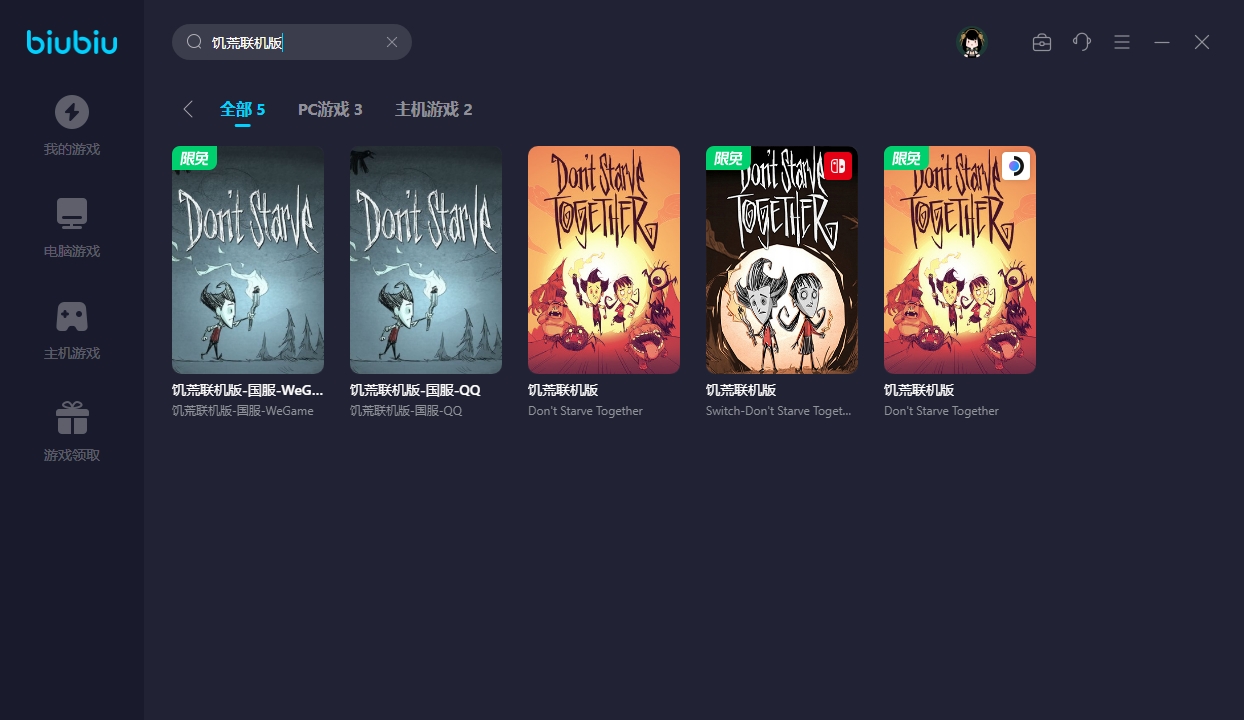The width and height of the screenshot is (1244, 720).
Task: Click the search magnifier icon
Action: [194, 42]
